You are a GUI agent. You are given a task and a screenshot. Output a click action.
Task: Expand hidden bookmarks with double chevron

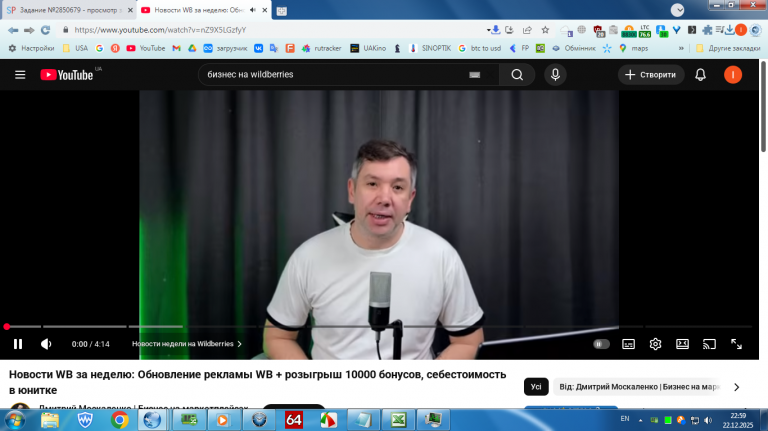pyautogui.click(x=681, y=48)
